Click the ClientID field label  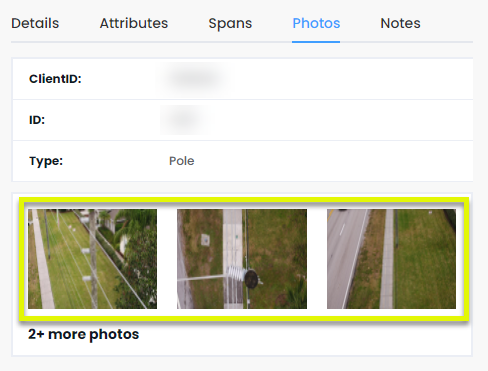(55, 79)
